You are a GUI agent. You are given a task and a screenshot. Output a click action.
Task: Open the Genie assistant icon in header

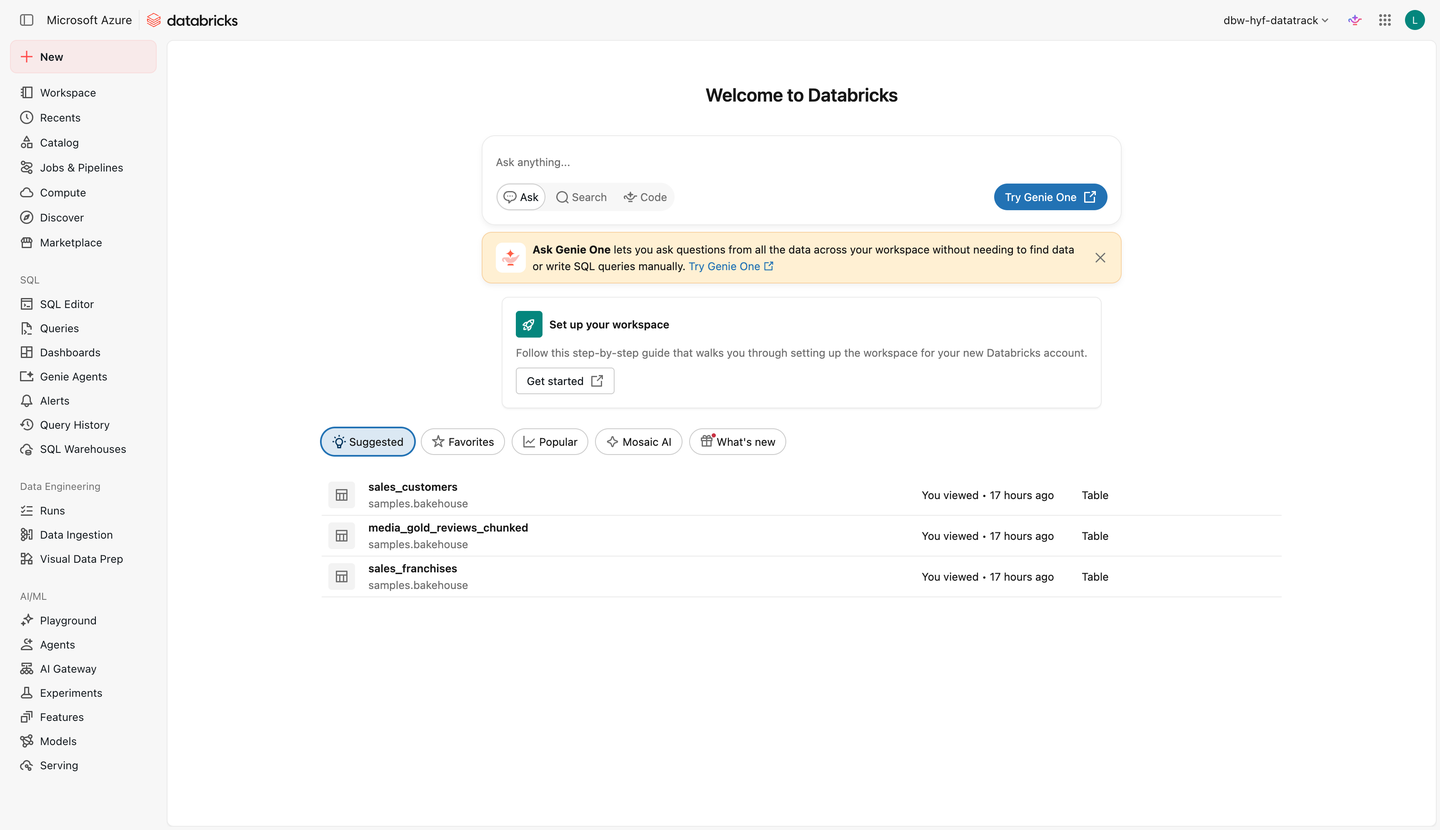pos(1355,20)
